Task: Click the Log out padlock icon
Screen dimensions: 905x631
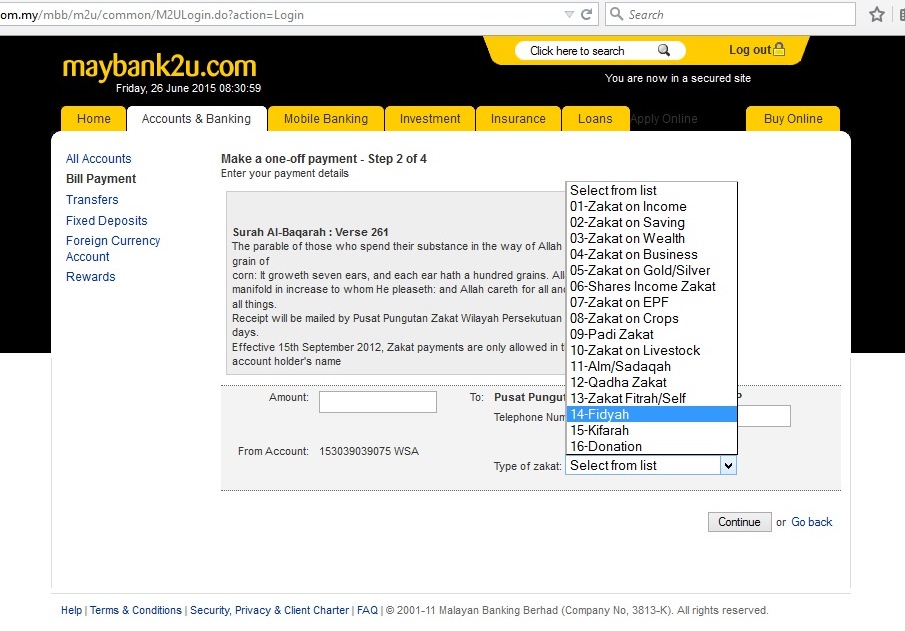Action: tap(779, 49)
